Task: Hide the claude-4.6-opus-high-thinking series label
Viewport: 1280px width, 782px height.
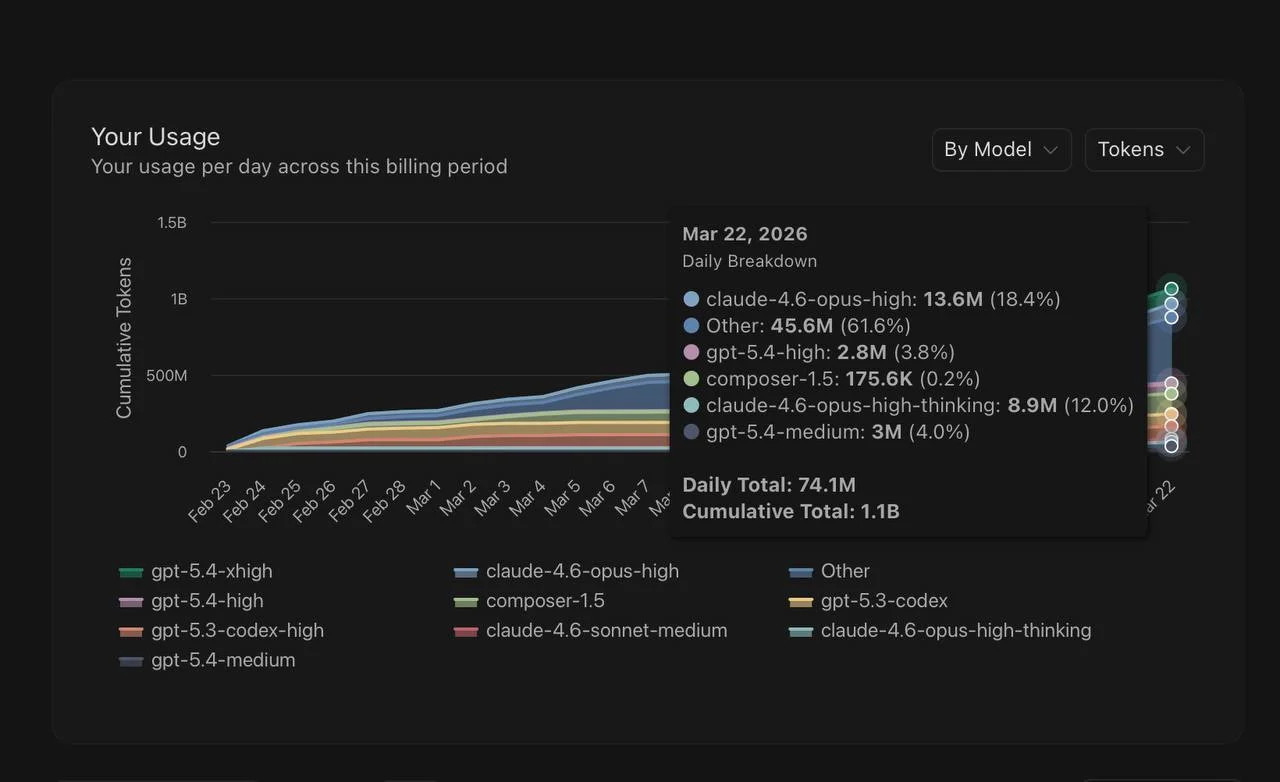Action: 955,631
